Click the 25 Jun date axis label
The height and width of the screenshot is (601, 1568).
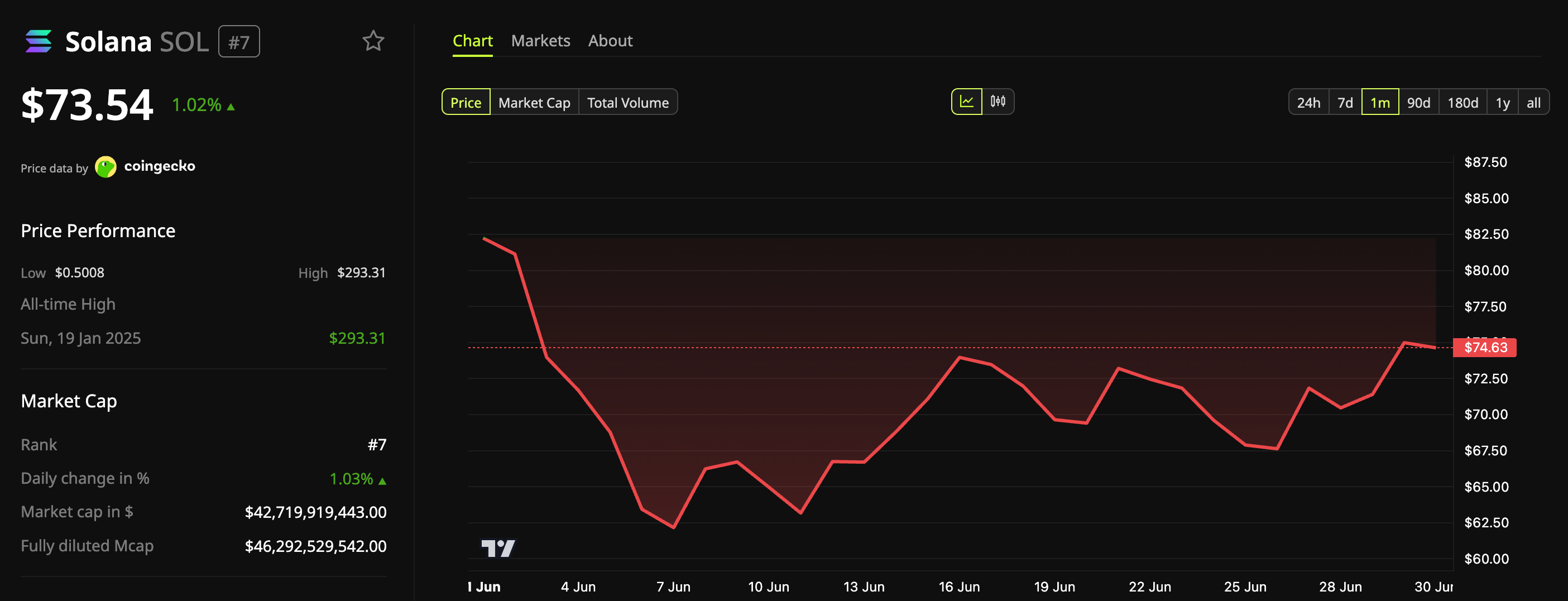point(1245,586)
